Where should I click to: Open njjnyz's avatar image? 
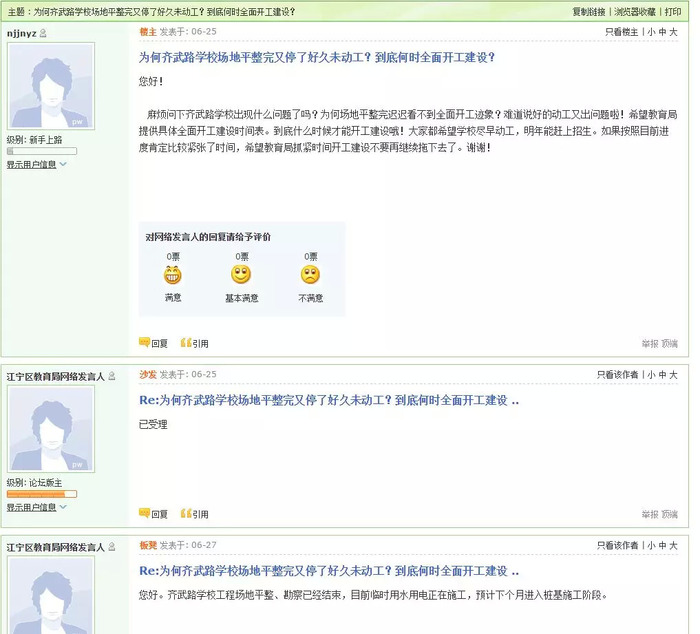pyautogui.click(x=51, y=86)
